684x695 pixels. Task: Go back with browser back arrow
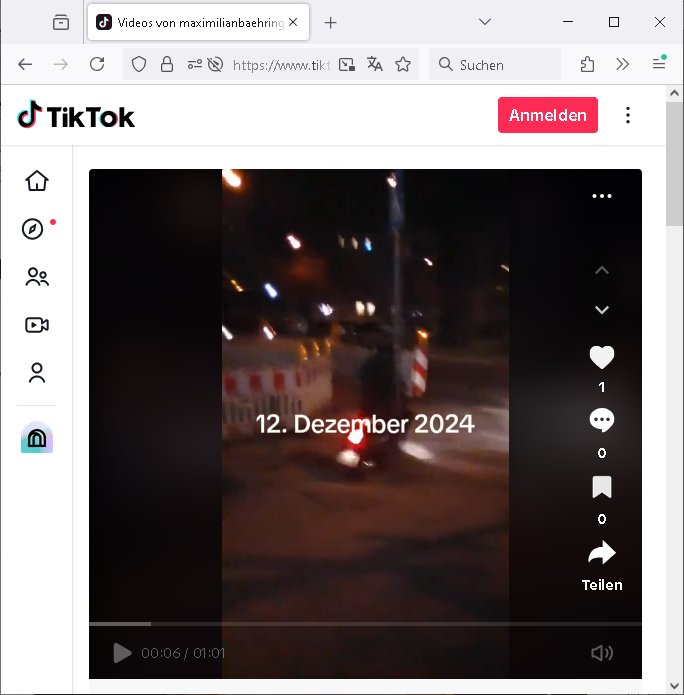point(25,65)
